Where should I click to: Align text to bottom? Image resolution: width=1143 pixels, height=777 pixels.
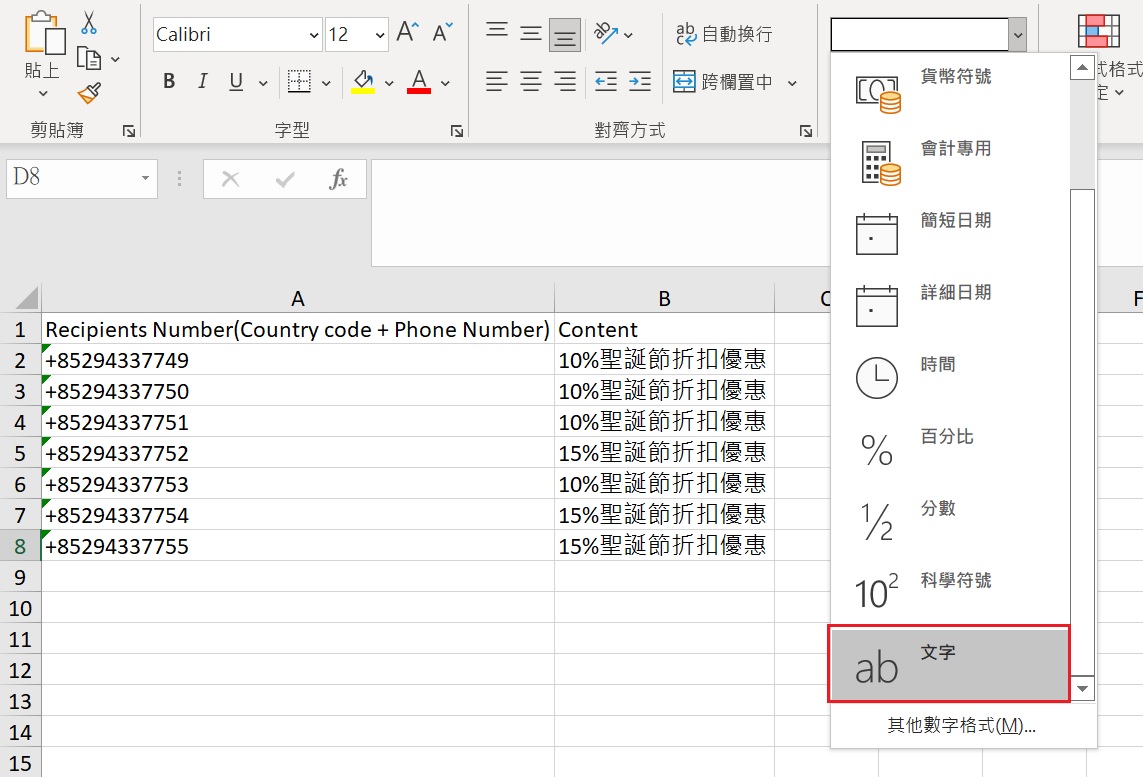point(565,34)
